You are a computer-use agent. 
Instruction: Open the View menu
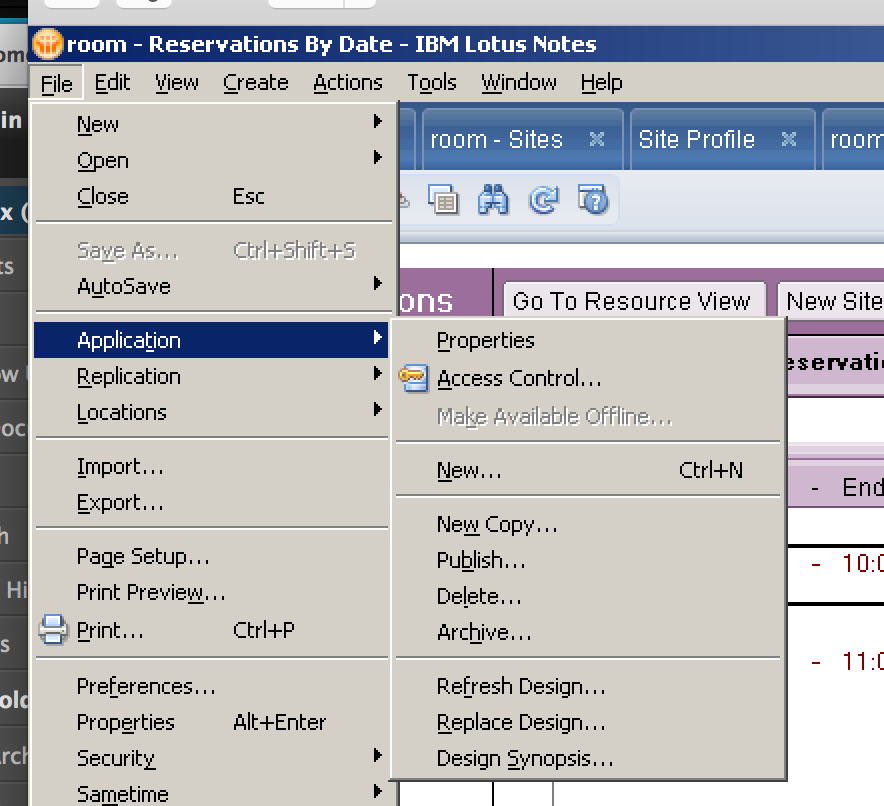click(176, 83)
